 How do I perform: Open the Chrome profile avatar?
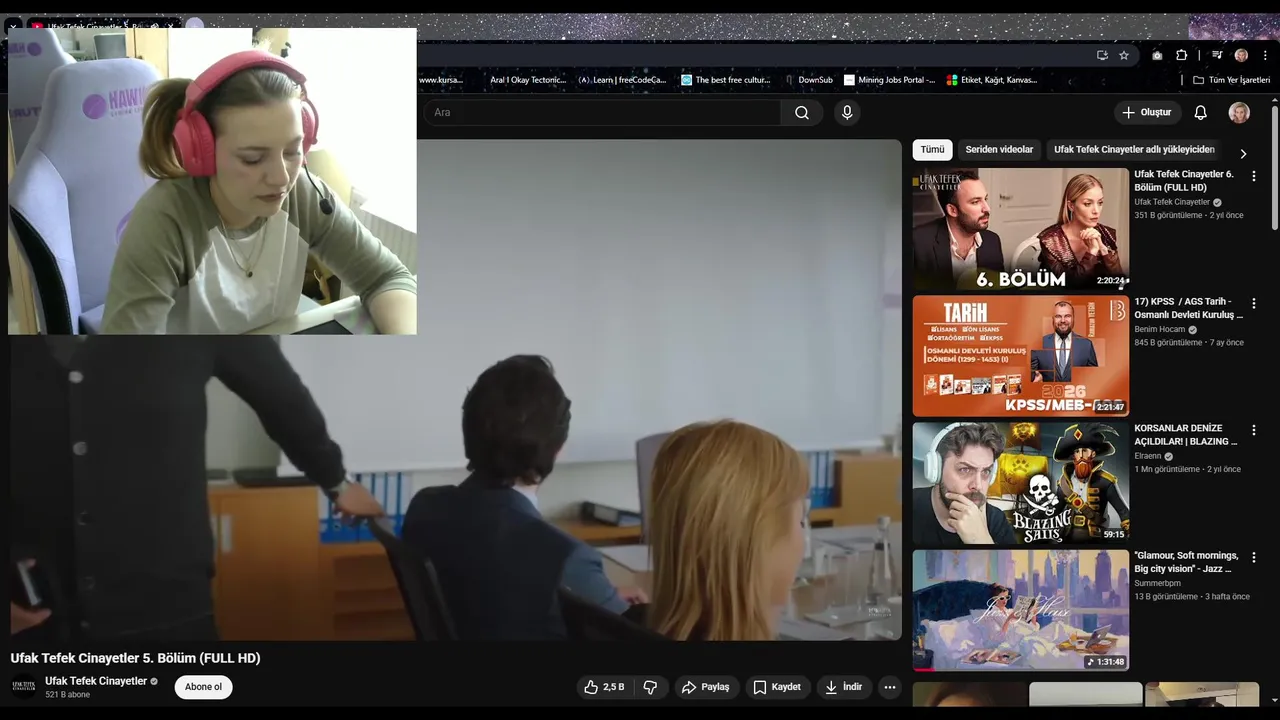point(1241,55)
